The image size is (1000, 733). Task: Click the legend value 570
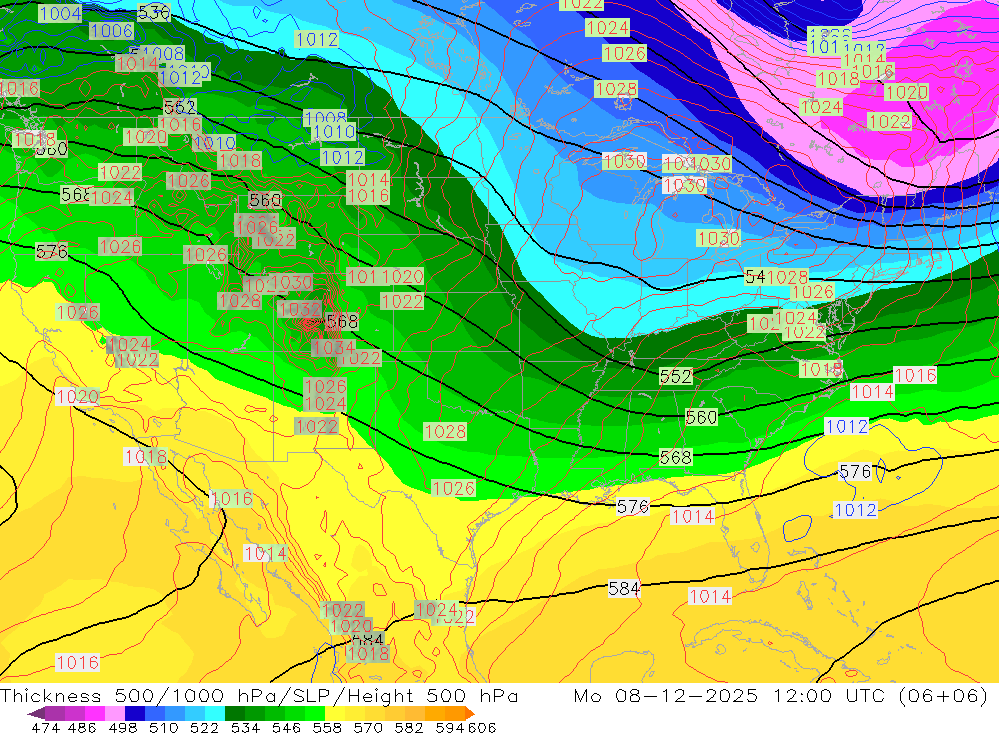[x=368, y=727]
